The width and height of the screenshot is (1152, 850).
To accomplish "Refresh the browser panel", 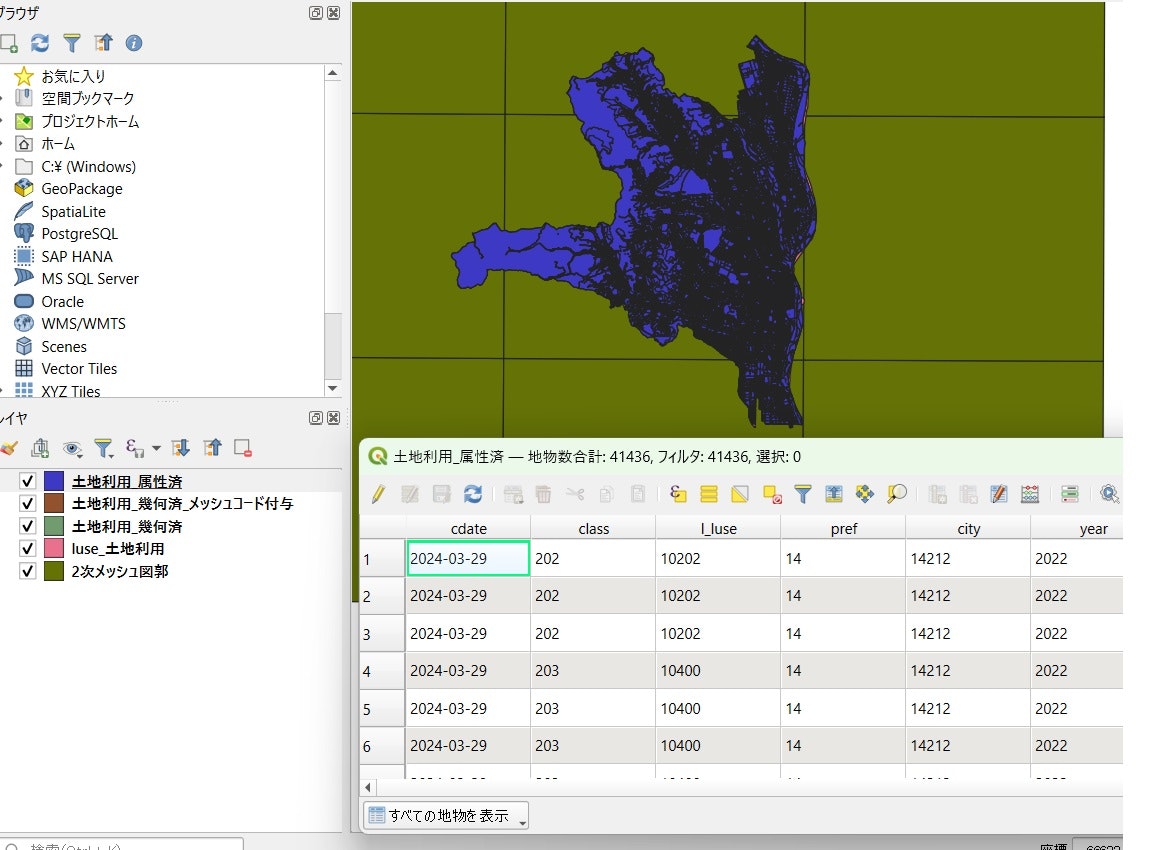I will tap(40, 43).
